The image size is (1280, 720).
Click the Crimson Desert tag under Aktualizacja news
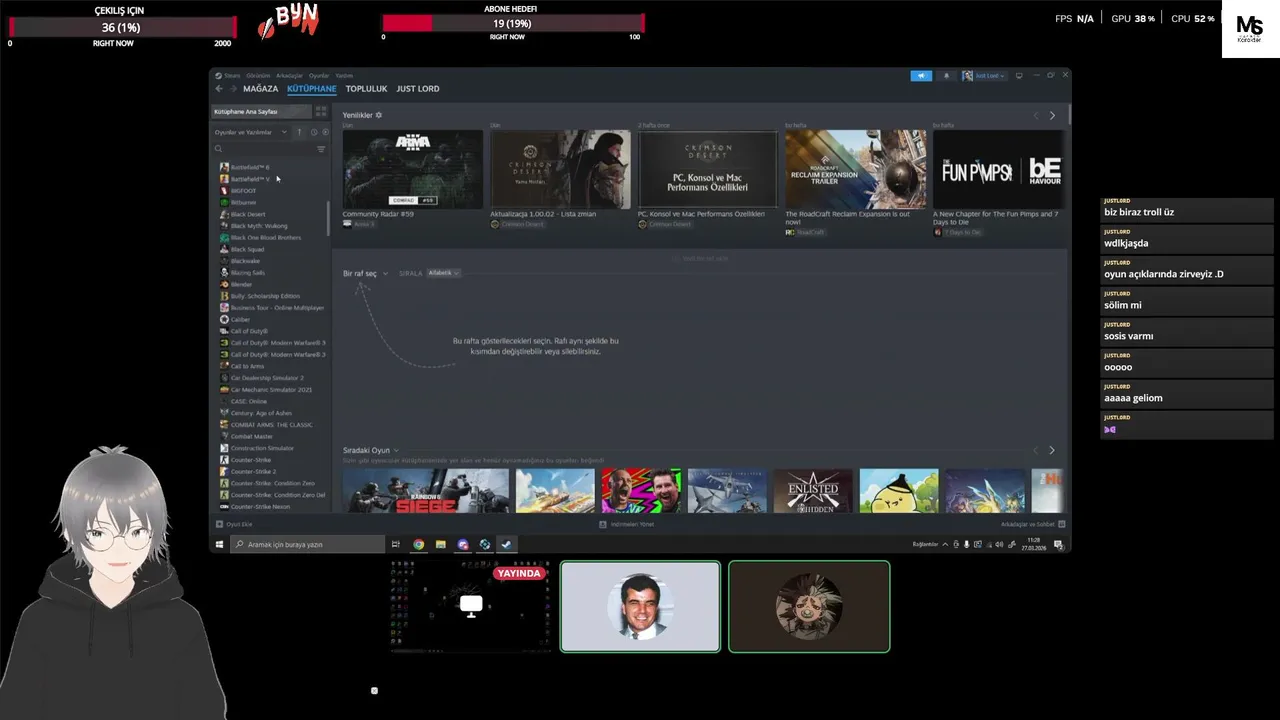[x=519, y=224]
